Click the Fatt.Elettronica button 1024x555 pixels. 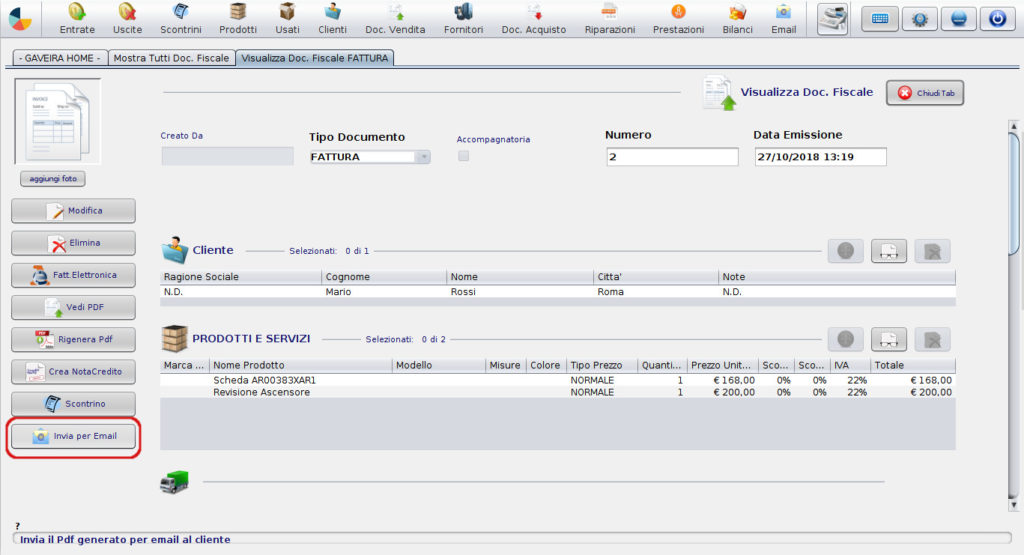[73, 275]
